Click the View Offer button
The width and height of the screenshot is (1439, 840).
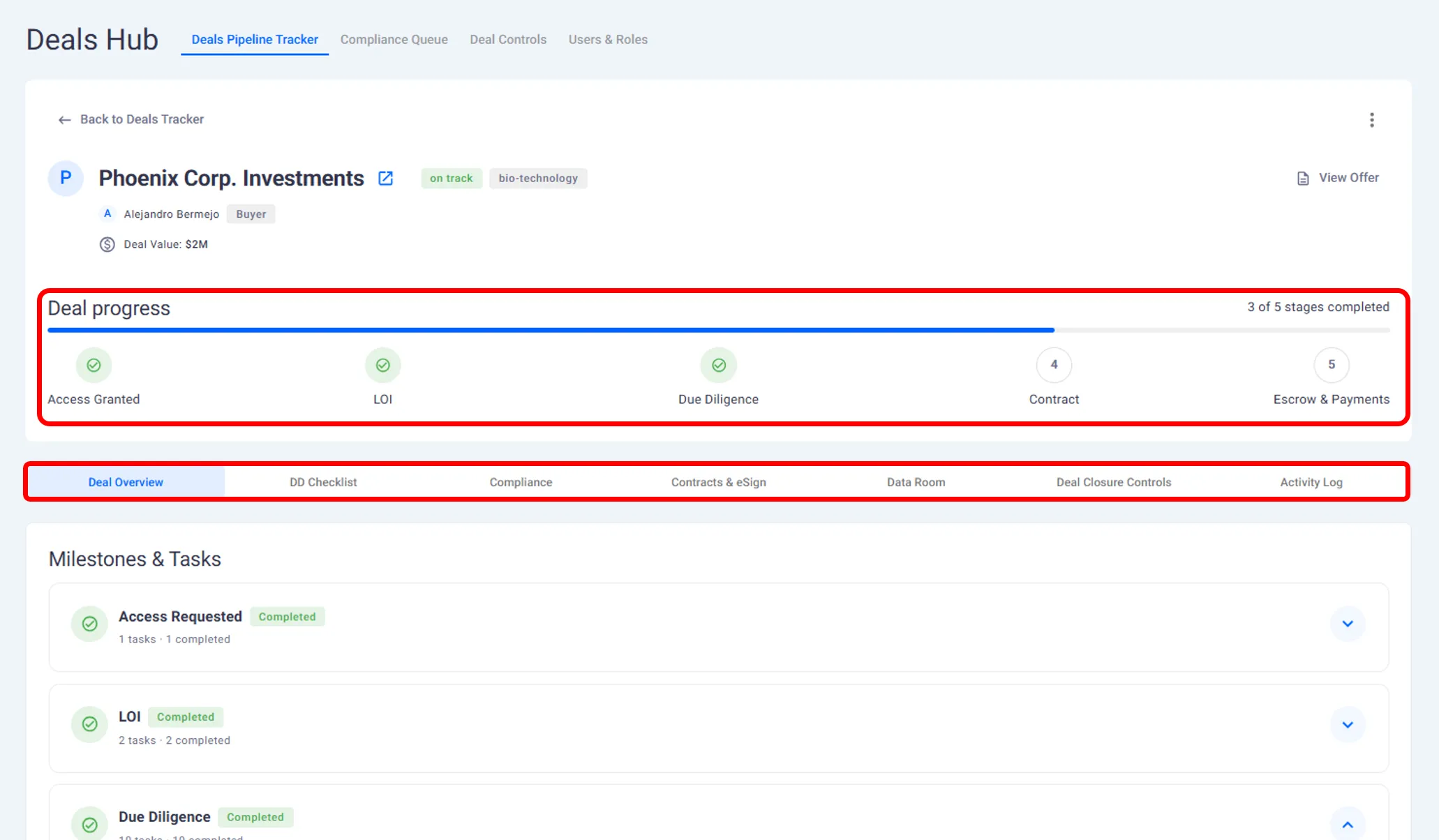(1348, 178)
